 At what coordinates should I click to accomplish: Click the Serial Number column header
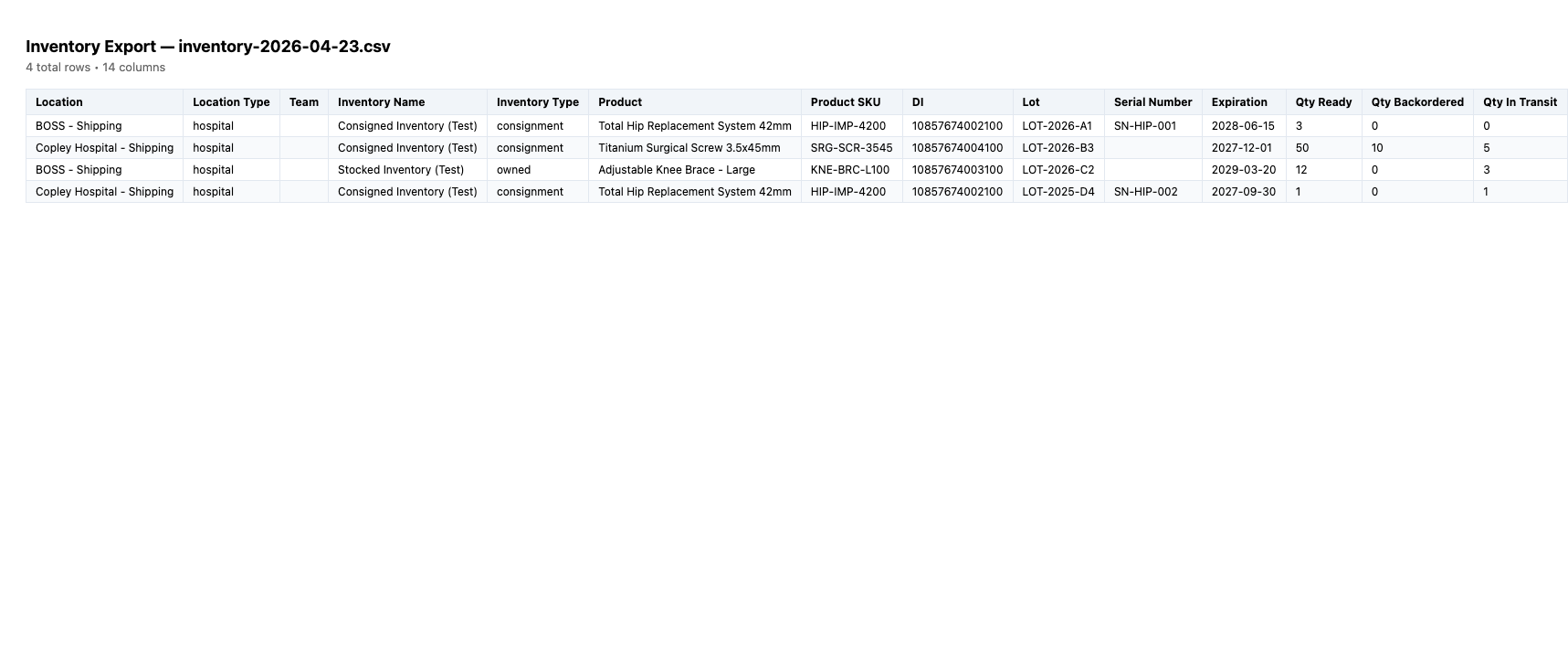1153,102
